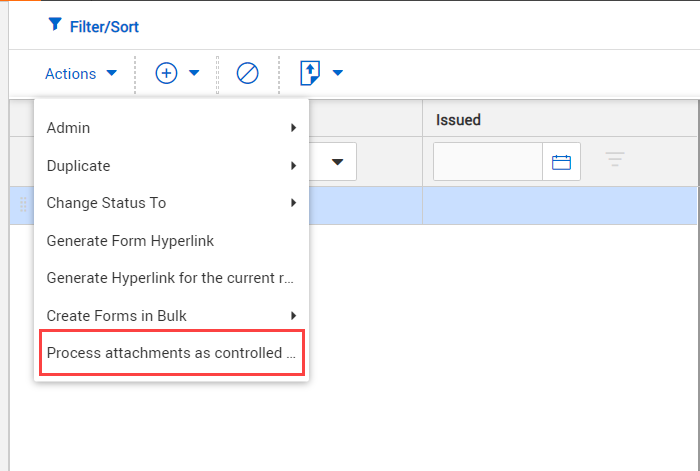Viewport: 700px width, 471px height.
Task: Click the Filter/Sort link
Action: (x=104, y=25)
